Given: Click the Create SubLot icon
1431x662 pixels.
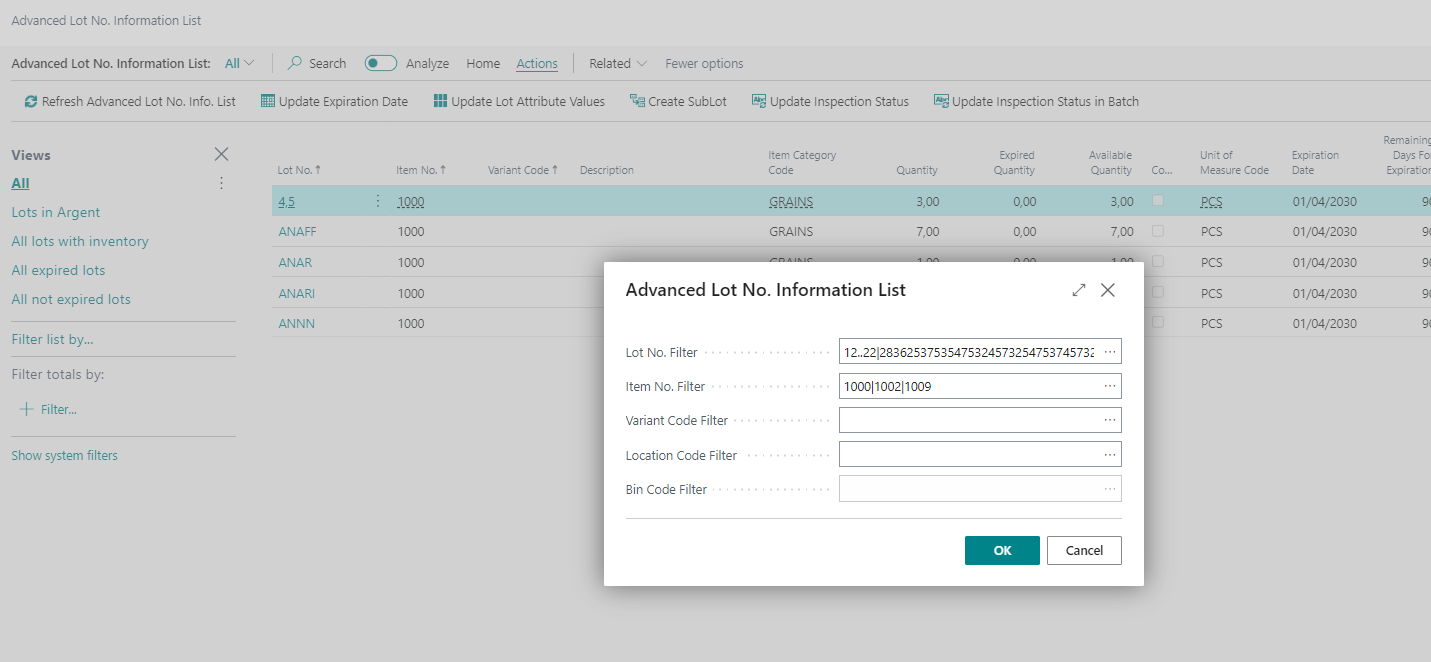Looking at the screenshot, I should [637, 101].
